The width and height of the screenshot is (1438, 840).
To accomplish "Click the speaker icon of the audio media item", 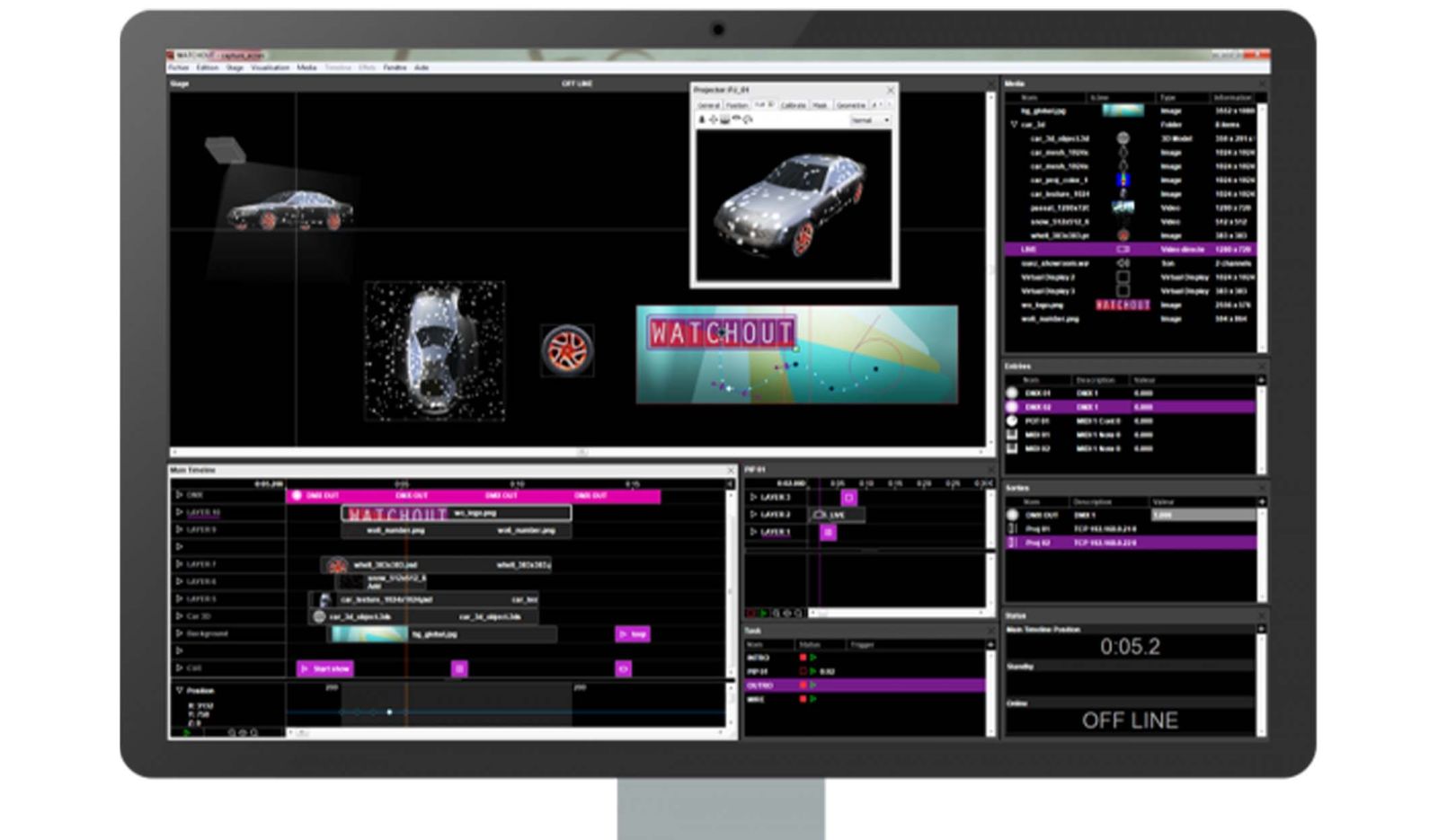I will tap(1123, 263).
